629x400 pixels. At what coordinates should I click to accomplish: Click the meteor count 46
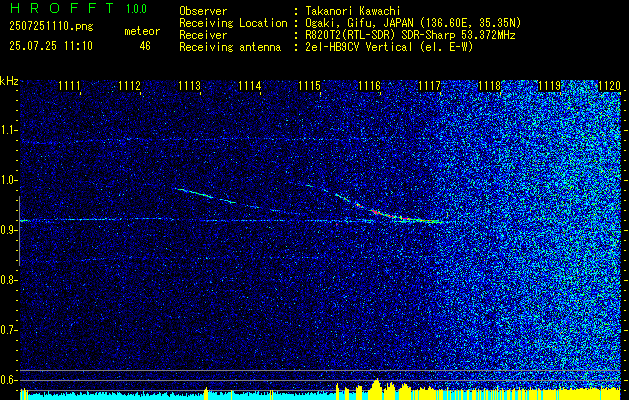point(145,46)
